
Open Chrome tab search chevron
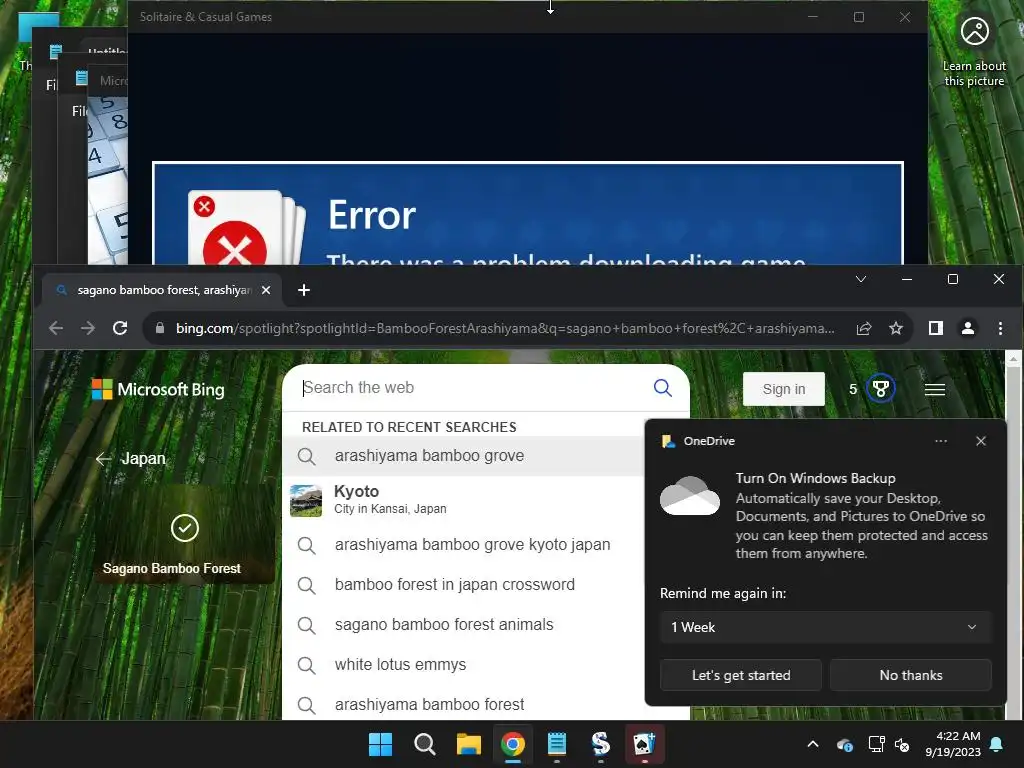coord(861,279)
